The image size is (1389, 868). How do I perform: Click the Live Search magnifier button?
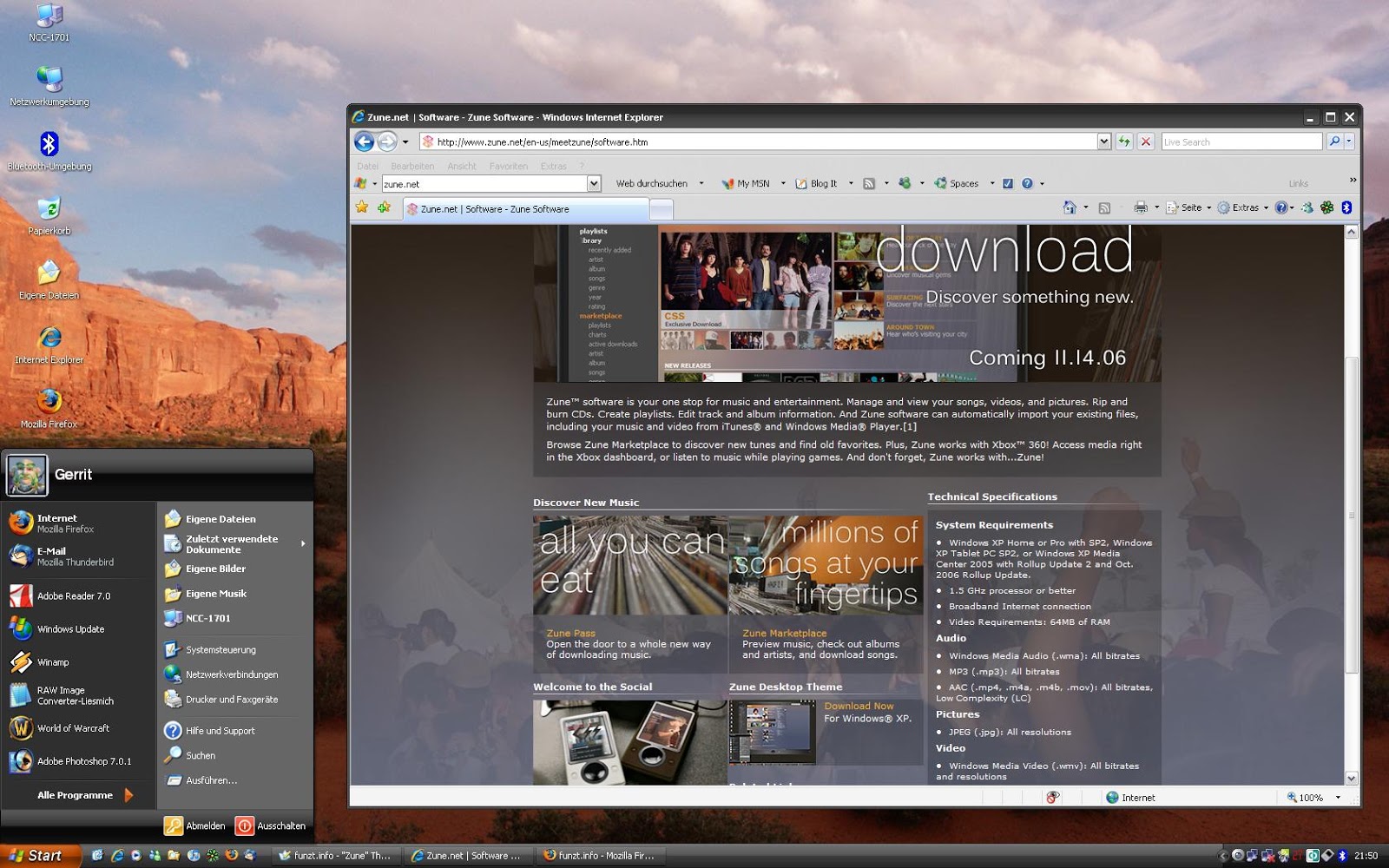click(1334, 141)
